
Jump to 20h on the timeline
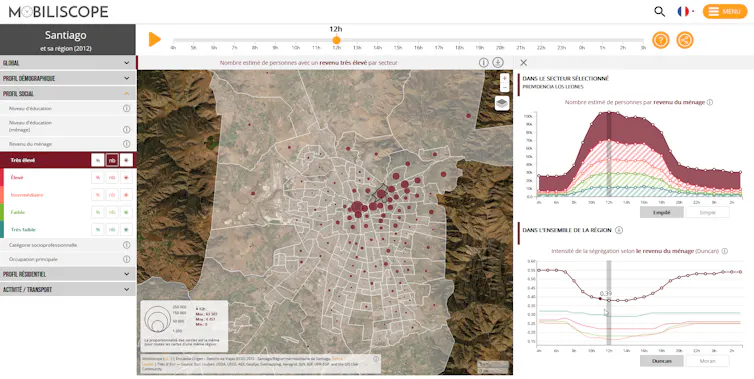click(x=500, y=48)
